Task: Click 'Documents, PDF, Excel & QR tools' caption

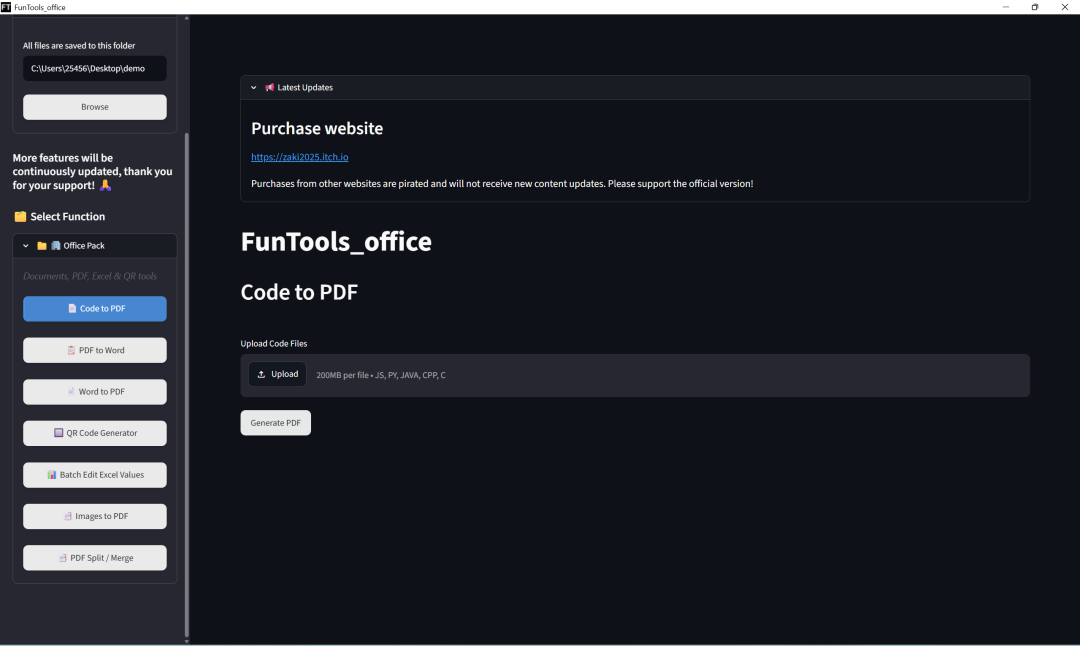Action: [x=90, y=276]
